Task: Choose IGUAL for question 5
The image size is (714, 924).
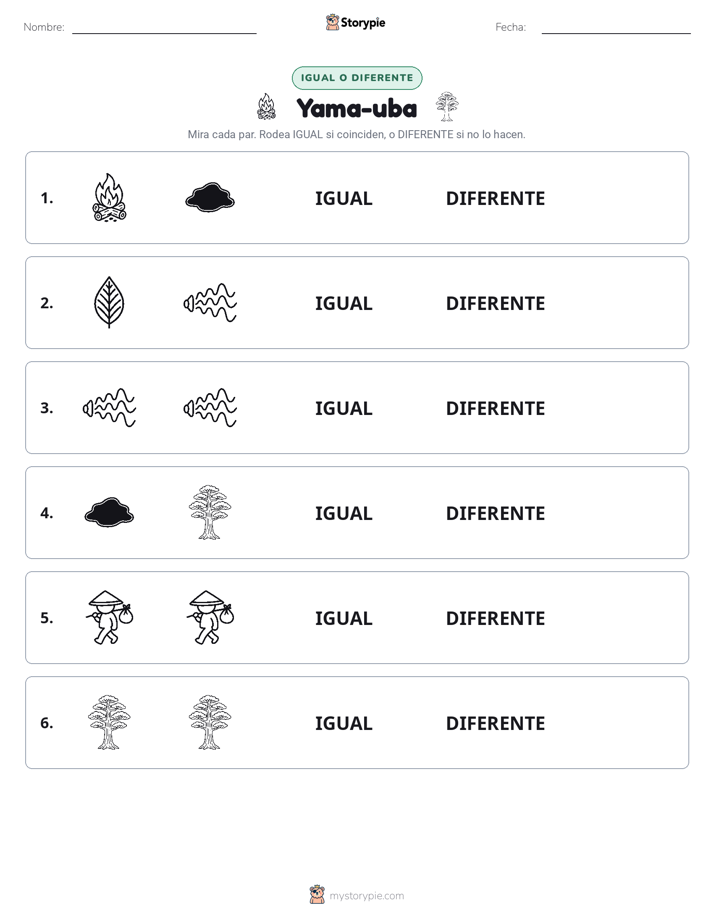Action: click(343, 618)
